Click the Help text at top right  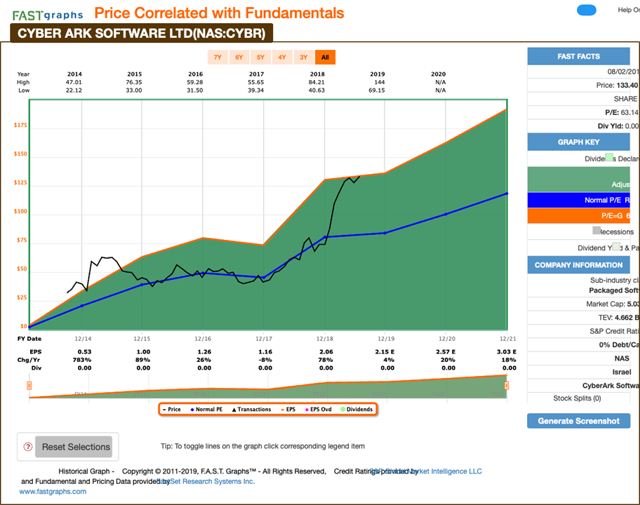628,10
